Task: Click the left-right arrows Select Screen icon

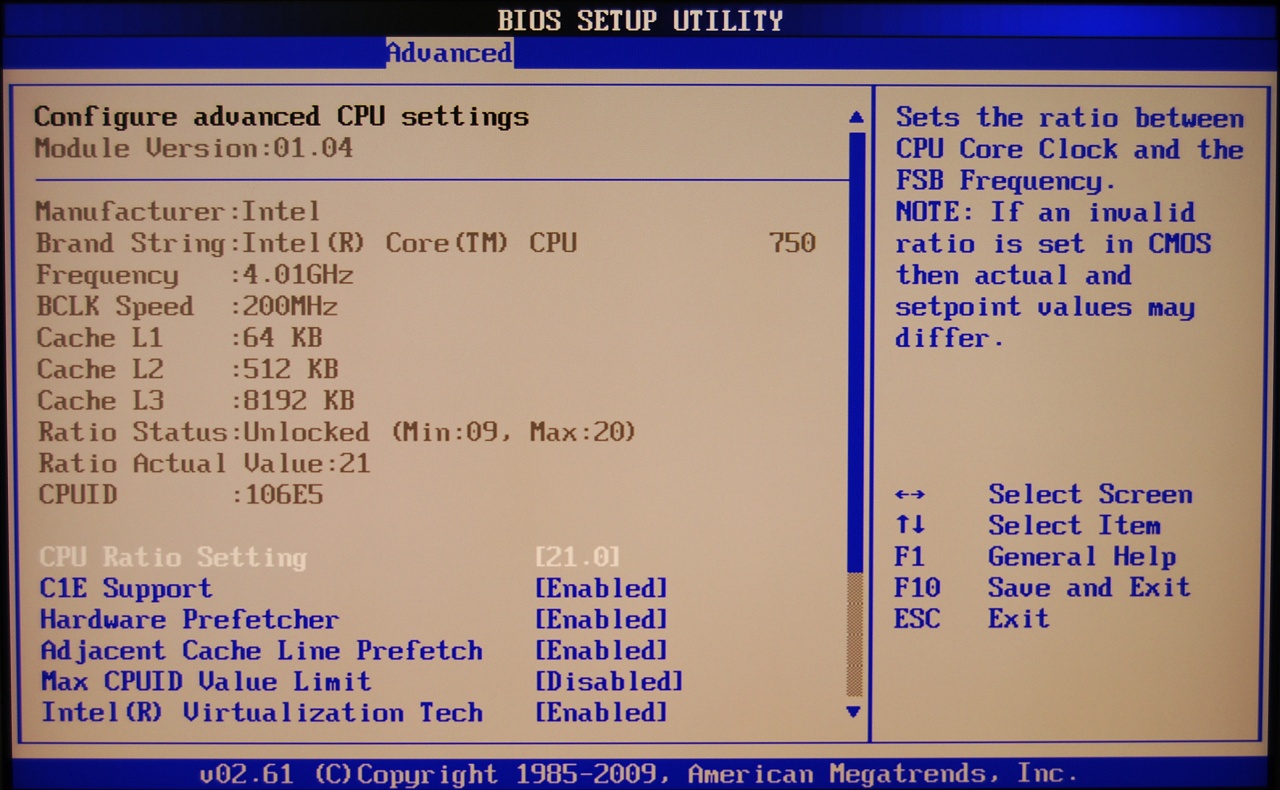Action: (910, 495)
